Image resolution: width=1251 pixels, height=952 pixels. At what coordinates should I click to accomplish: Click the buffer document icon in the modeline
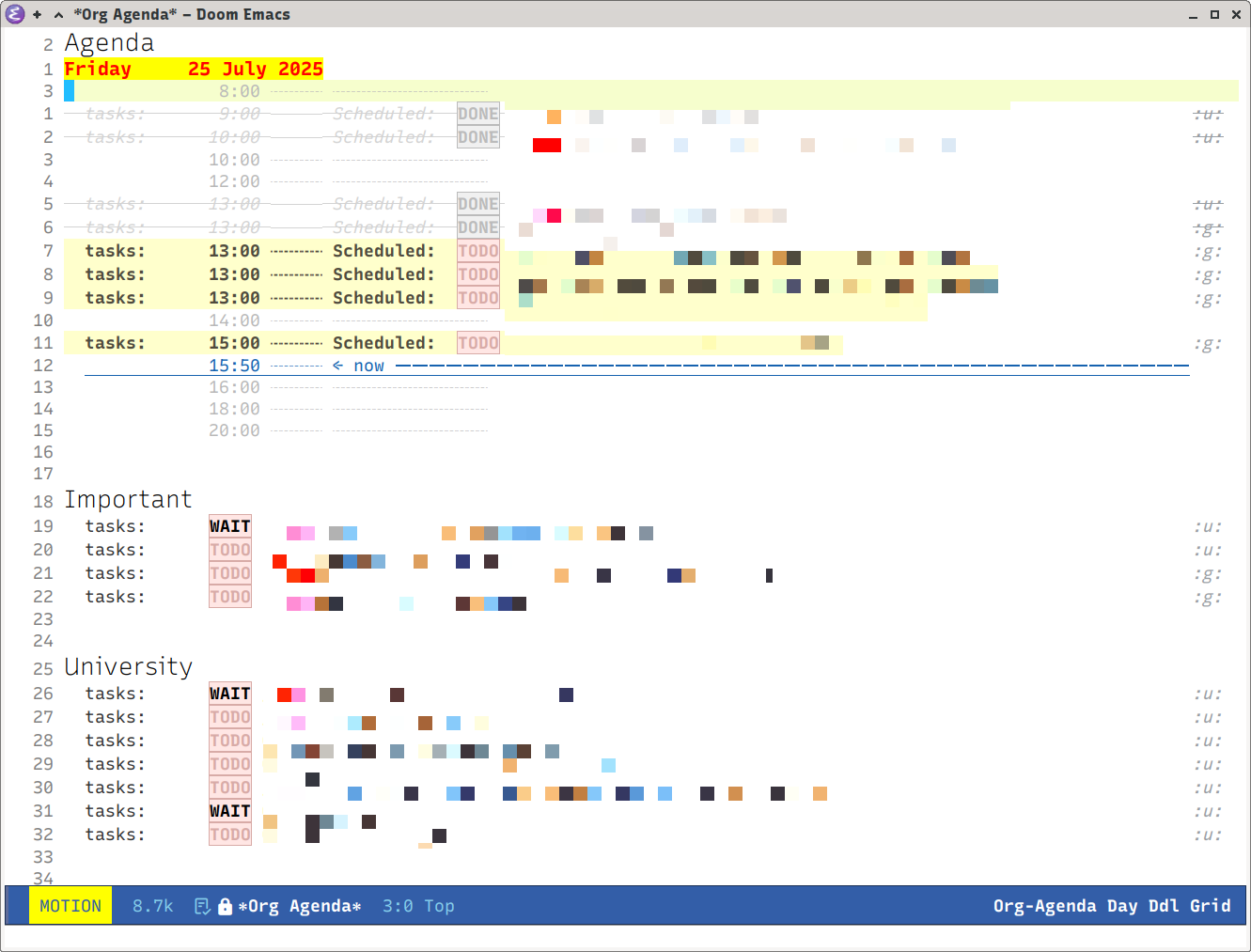pos(202,906)
